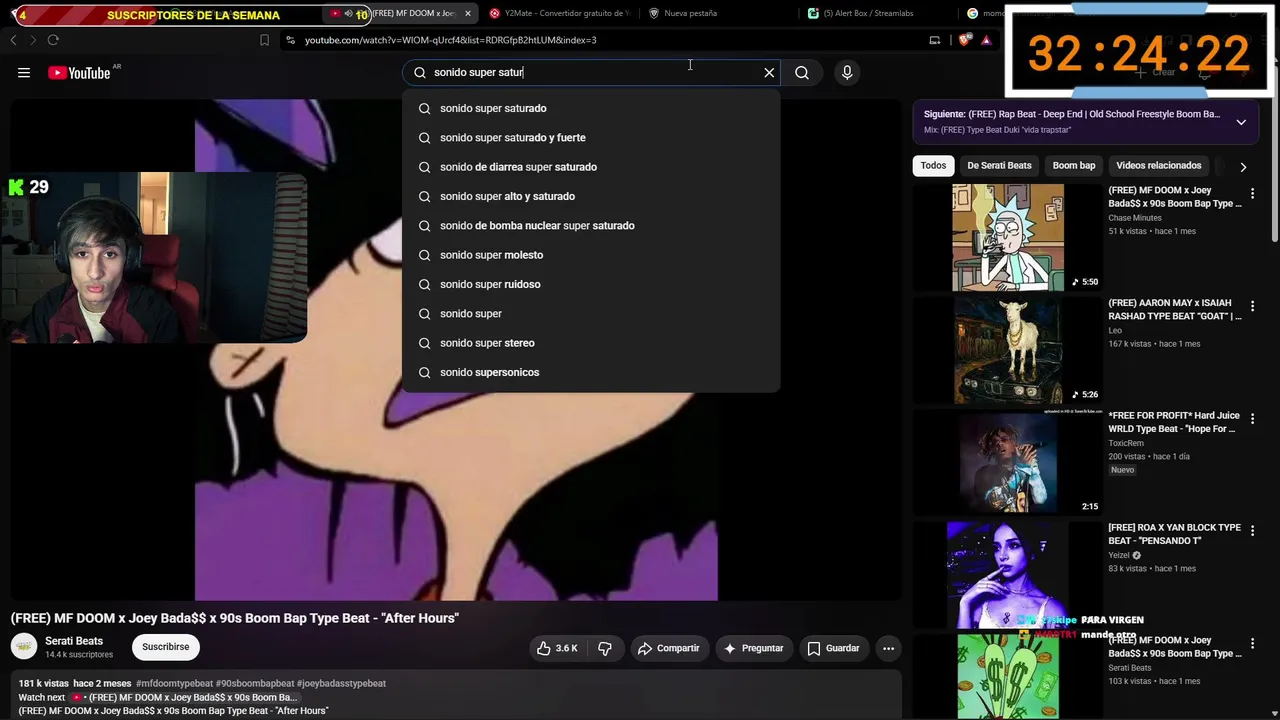Image resolution: width=1280 pixels, height=720 pixels.
Task: Choose 'sonido de diarrea super saturado'
Action: coord(591,167)
